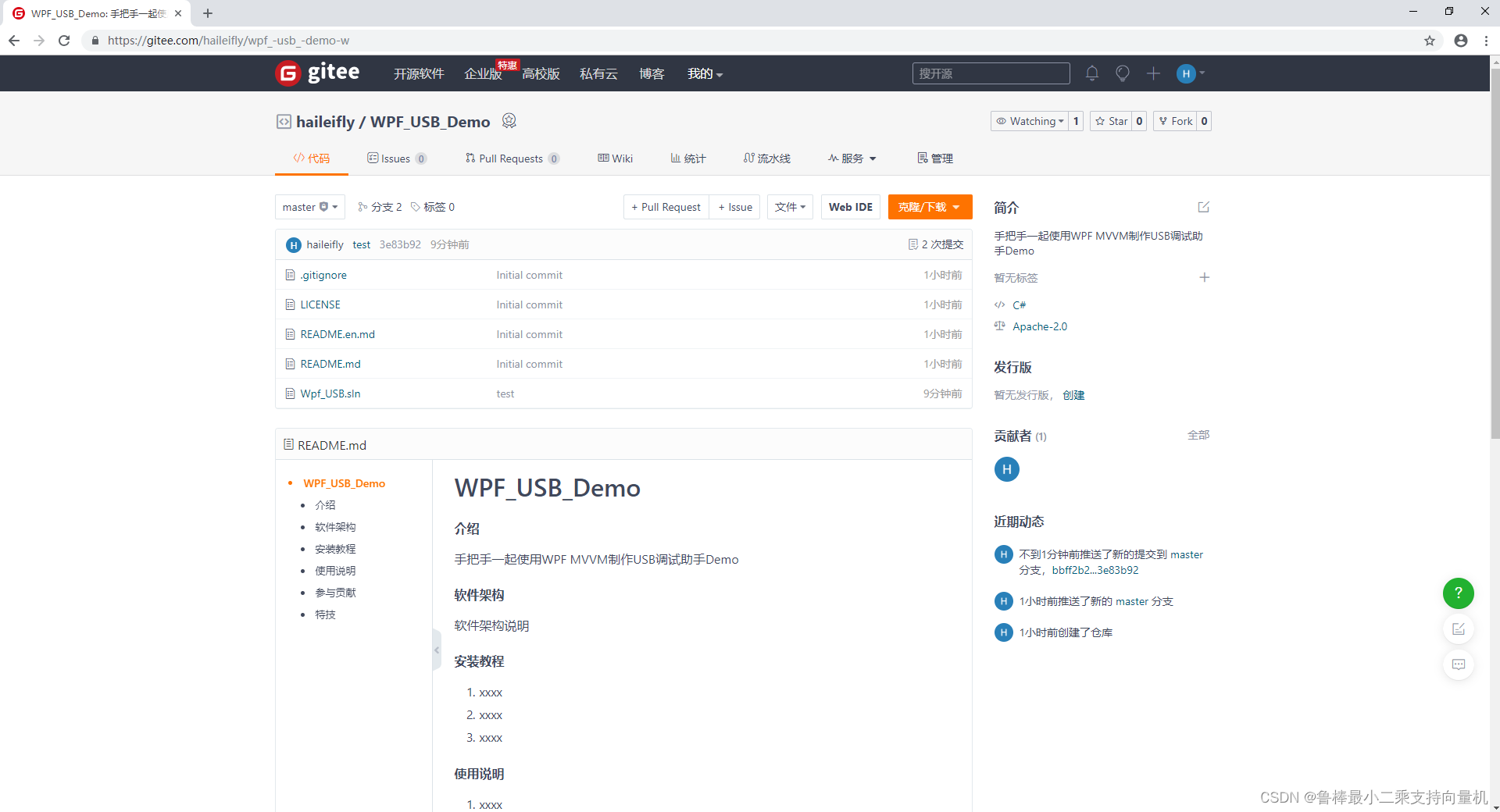Expand the 服务 tab dropdown
Viewport: 1500px width, 812px height.
coord(852,158)
